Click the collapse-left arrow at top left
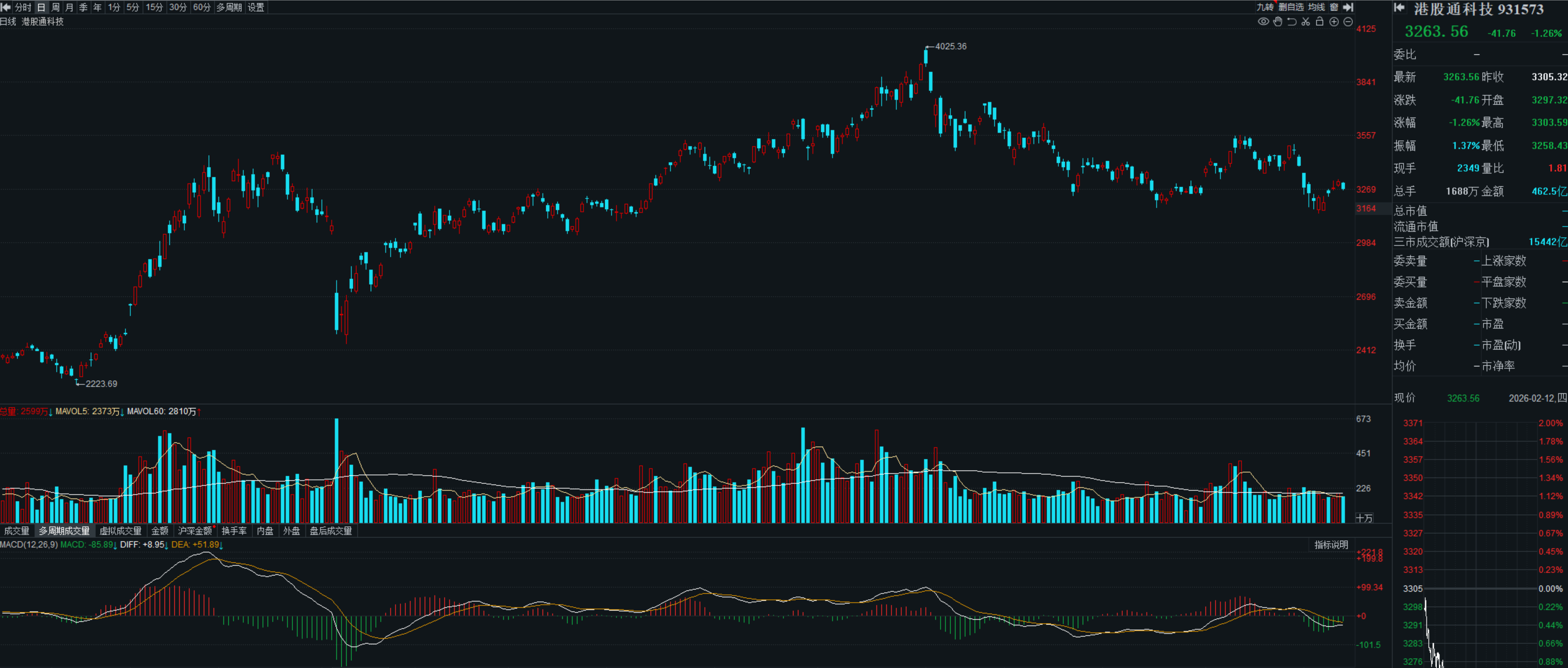The image size is (1568, 668). [x=7, y=7]
